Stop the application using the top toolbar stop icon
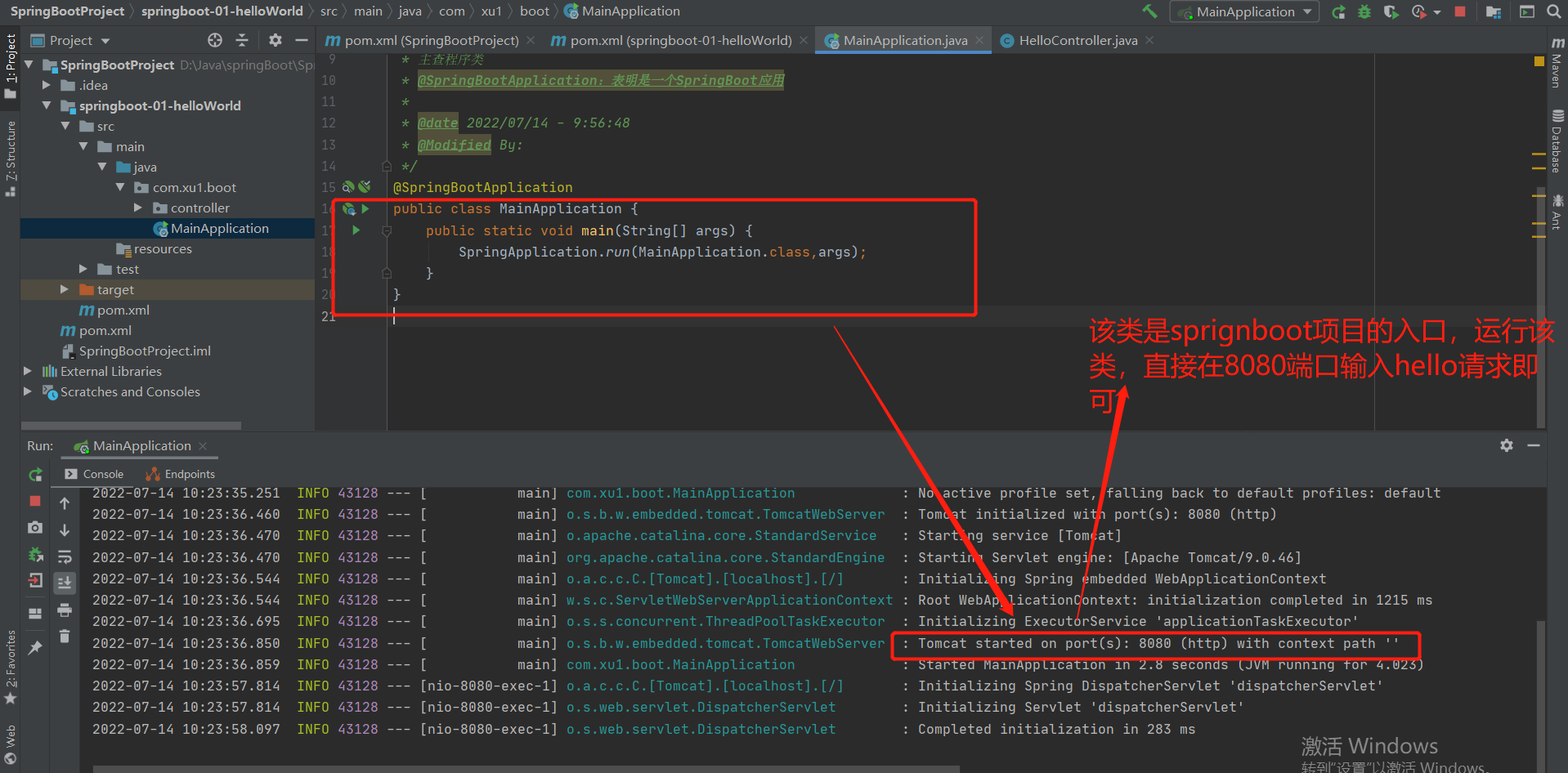1568x773 pixels. [1460, 11]
